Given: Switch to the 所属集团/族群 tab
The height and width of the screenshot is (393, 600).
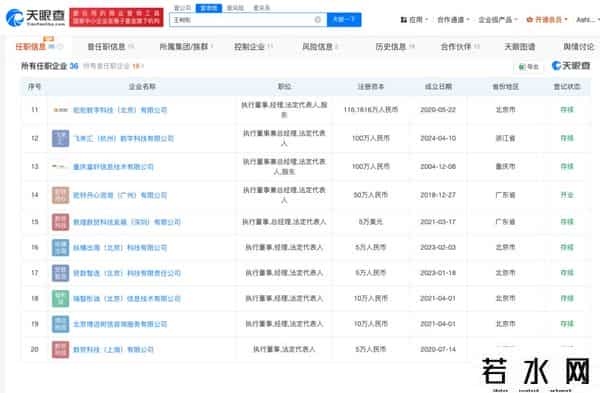Looking at the screenshot, I should (x=186, y=47).
